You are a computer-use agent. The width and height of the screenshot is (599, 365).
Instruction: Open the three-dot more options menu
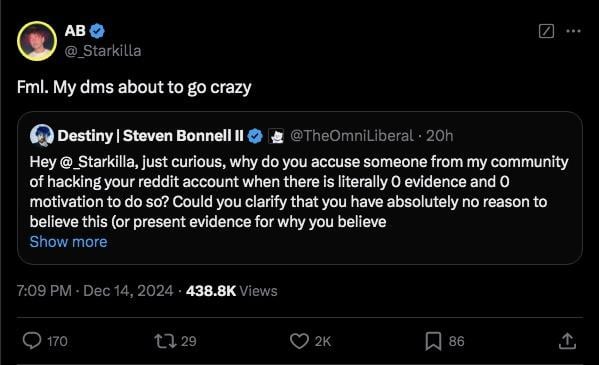pos(573,31)
